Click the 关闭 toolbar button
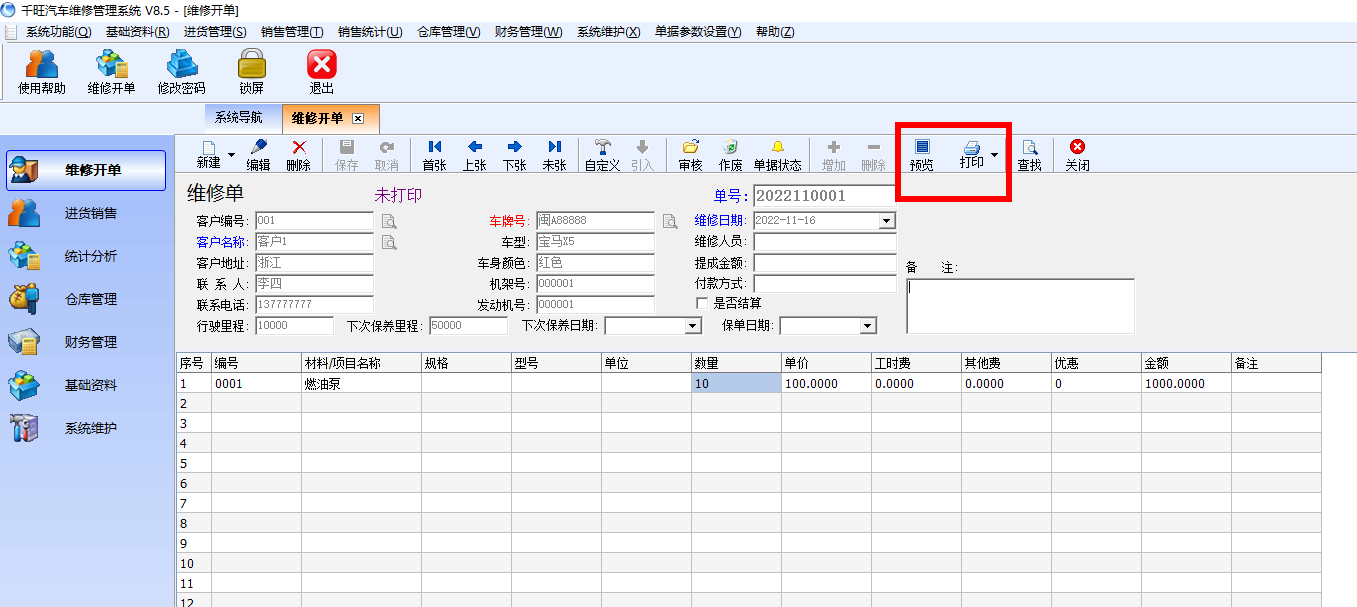1357x607 pixels. [1077, 156]
